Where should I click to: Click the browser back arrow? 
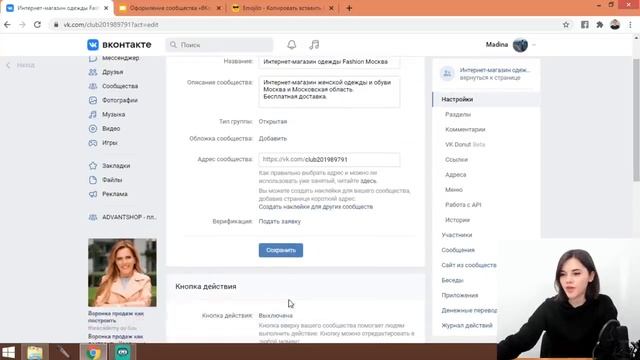[7, 24]
